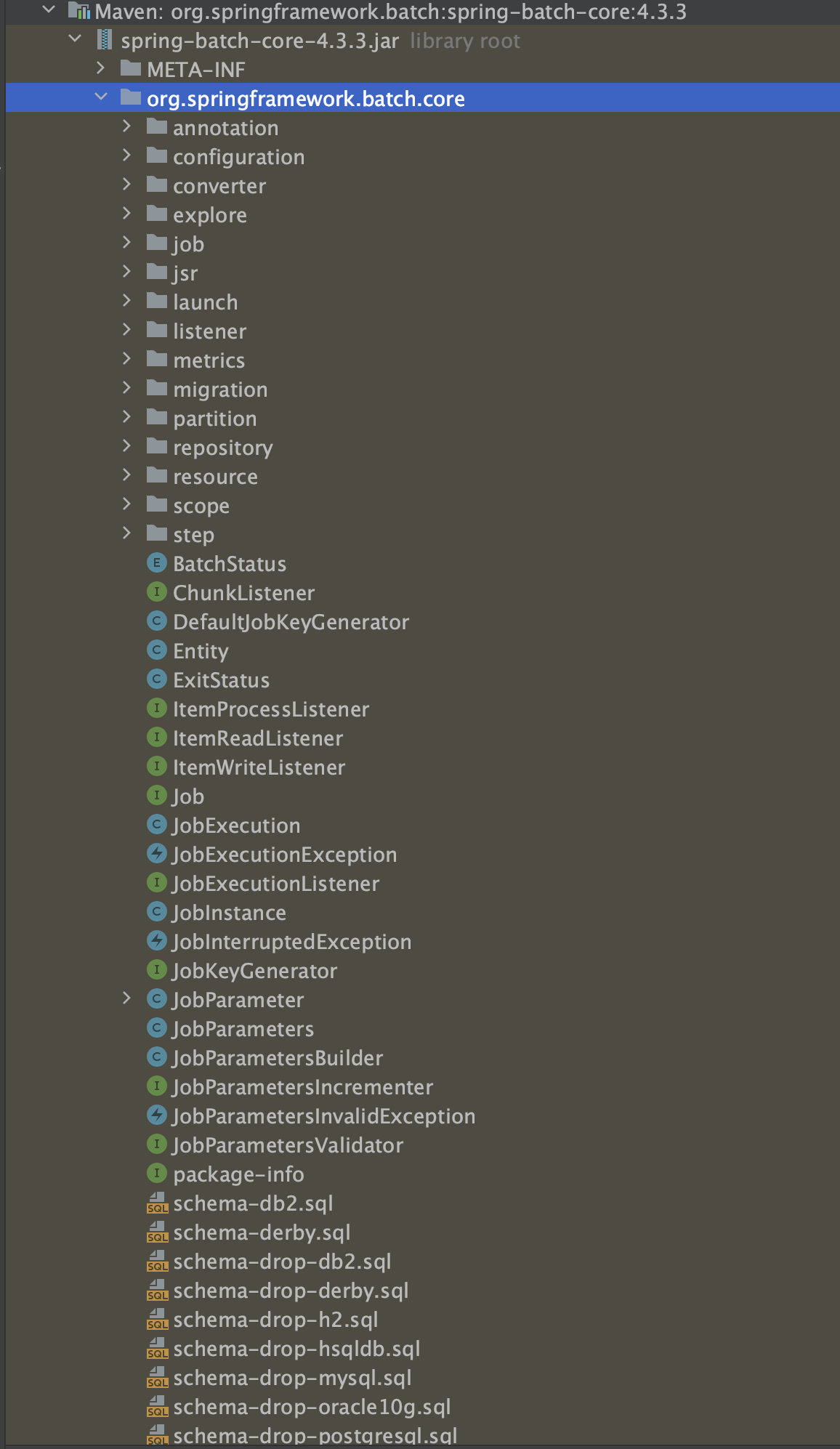Screen dimensions: 840x1449
Task: Select schema-drop-hsqldb.sql file
Action: 297,1349
